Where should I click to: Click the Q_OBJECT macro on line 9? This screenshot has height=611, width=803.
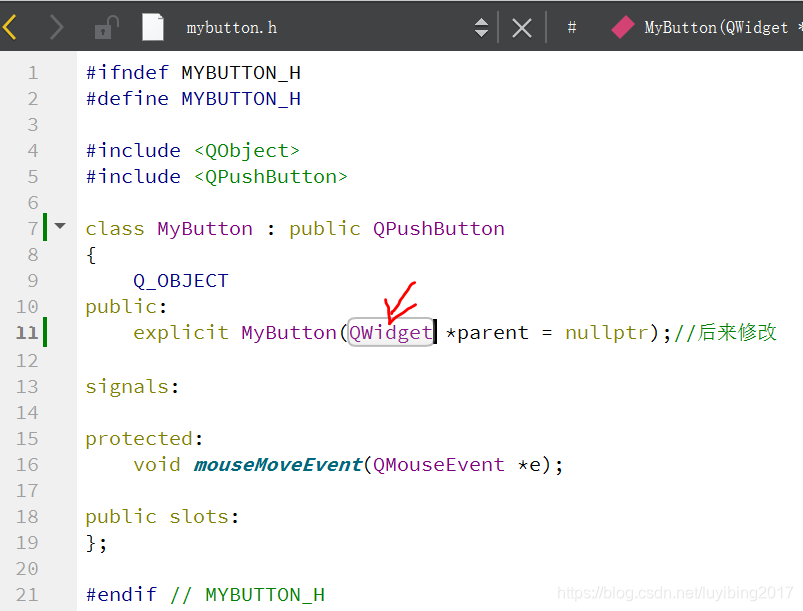tap(180, 281)
